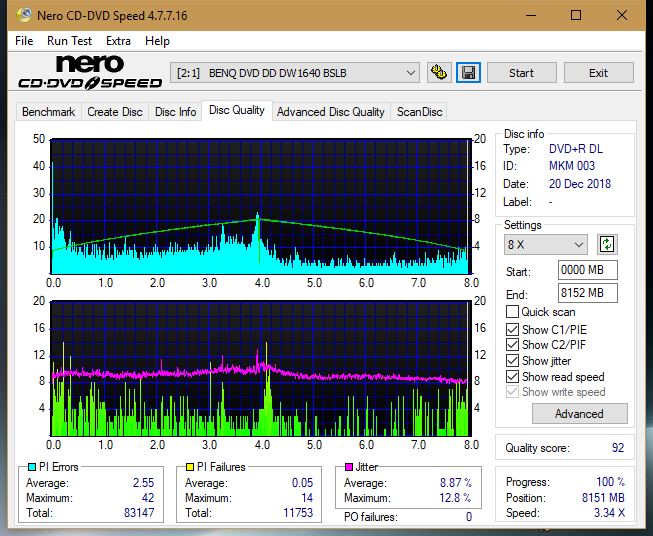Click the Speed value 3.34 X

(x=609, y=513)
